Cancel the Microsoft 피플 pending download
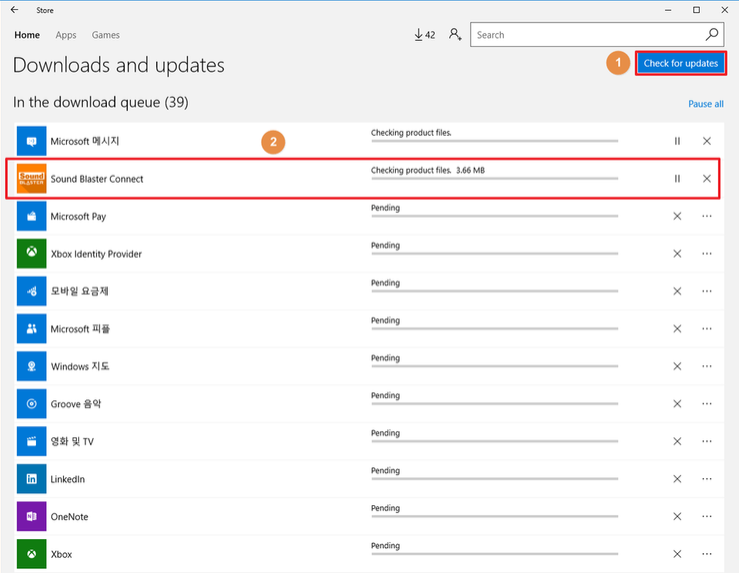The height and width of the screenshot is (576, 743). coord(677,329)
